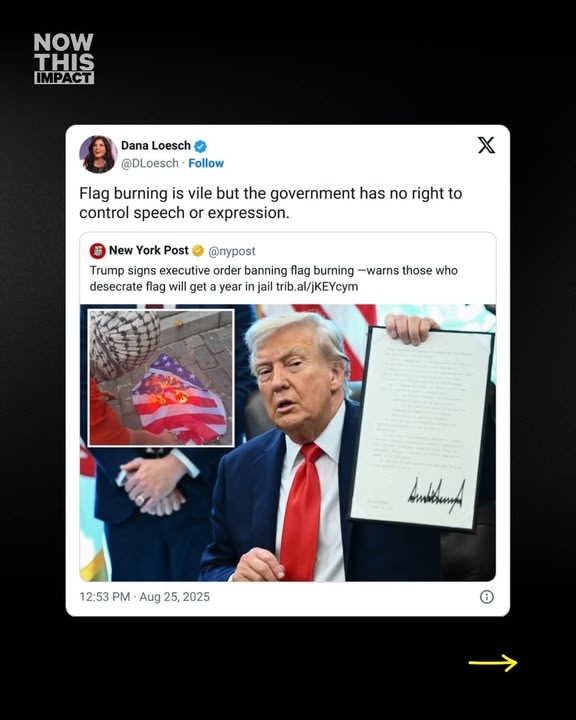Open the Dana Loesch display name

[156, 146]
